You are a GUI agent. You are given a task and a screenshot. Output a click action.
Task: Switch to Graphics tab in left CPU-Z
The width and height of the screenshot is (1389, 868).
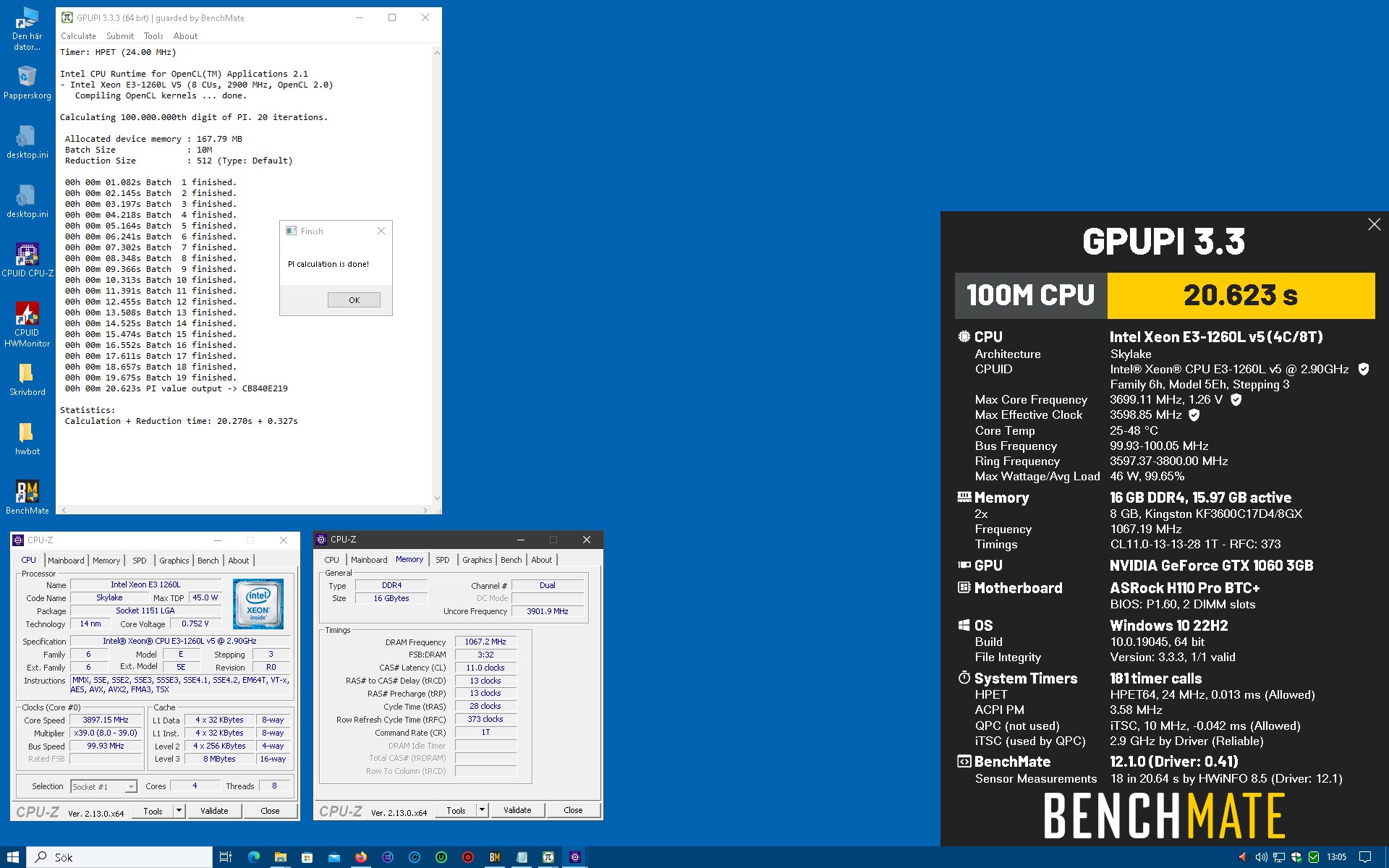(x=174, y=561)
